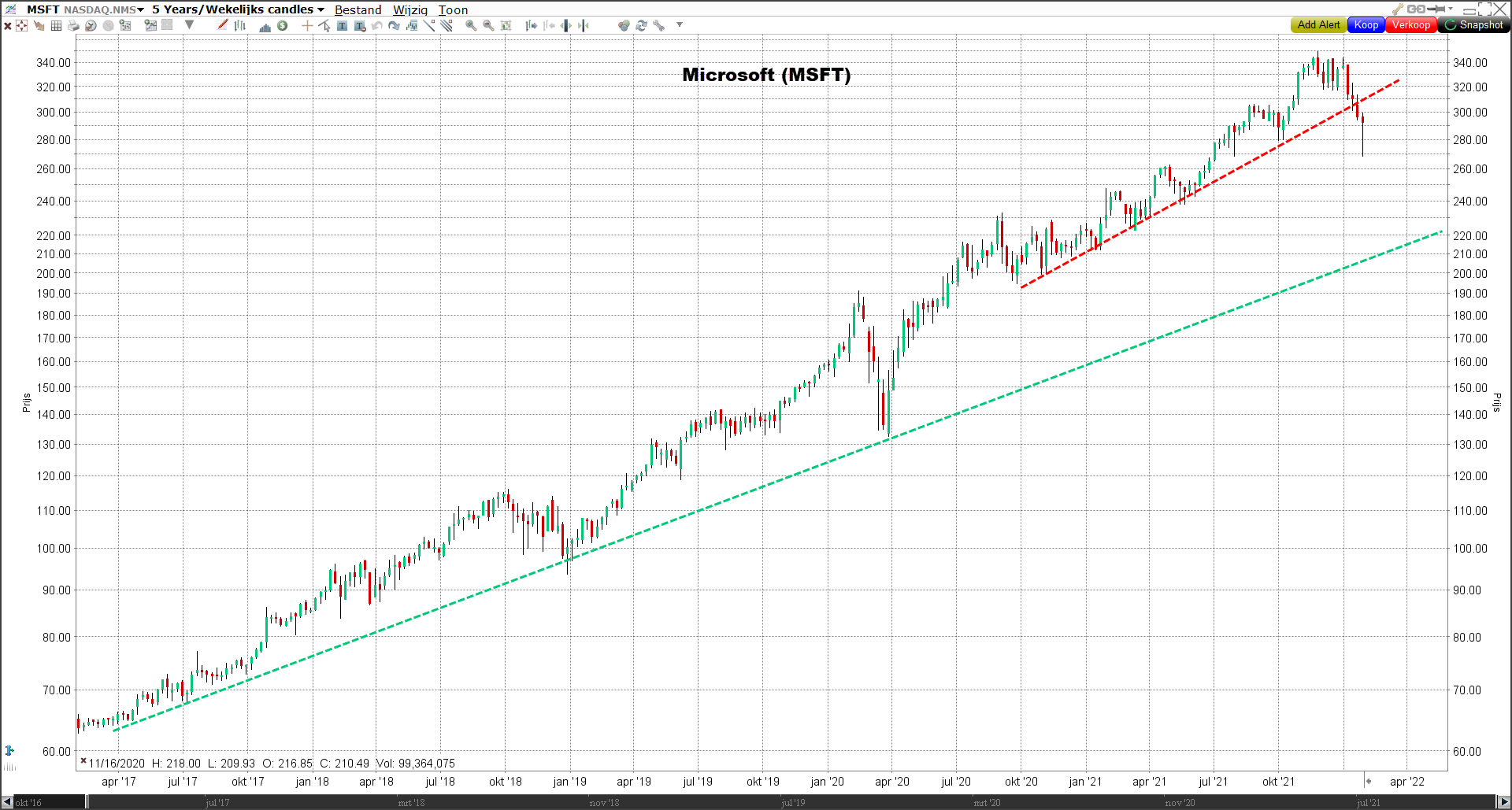Expand bar width with outward arrows icon
Screen dimensions: 1512x810
click(x=565, y=25)
